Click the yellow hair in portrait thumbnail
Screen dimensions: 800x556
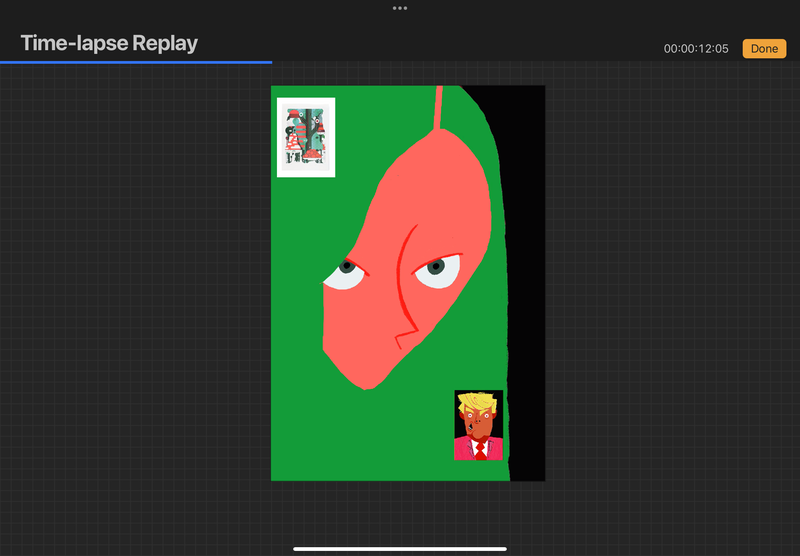[477, 402]
